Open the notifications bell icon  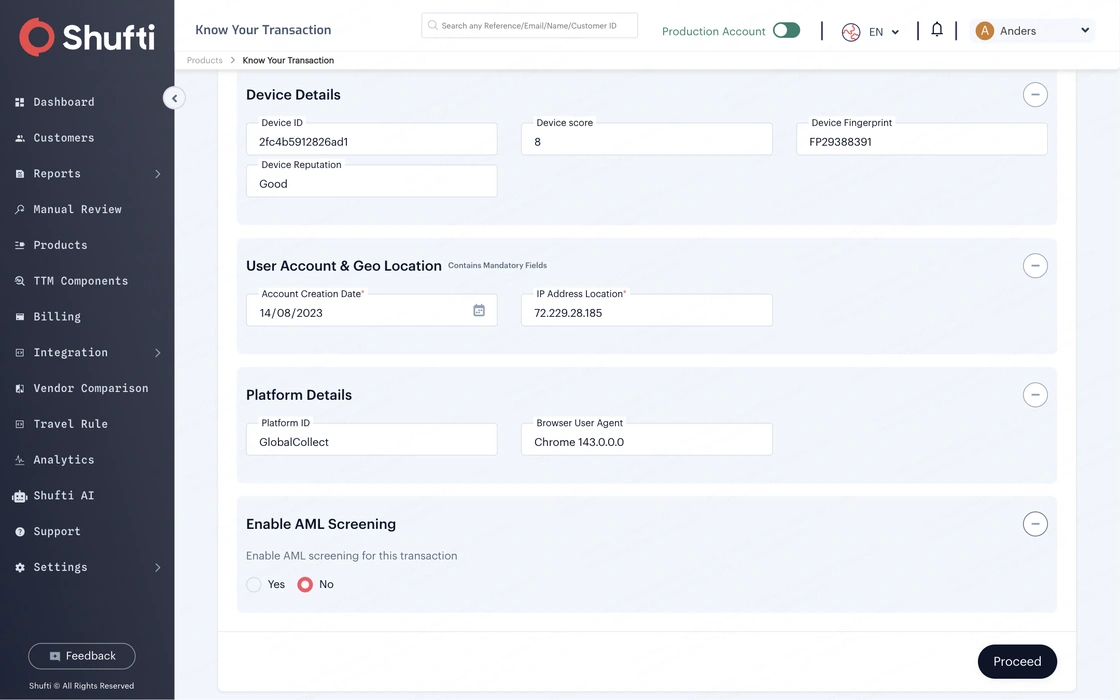tap(936, 30)
